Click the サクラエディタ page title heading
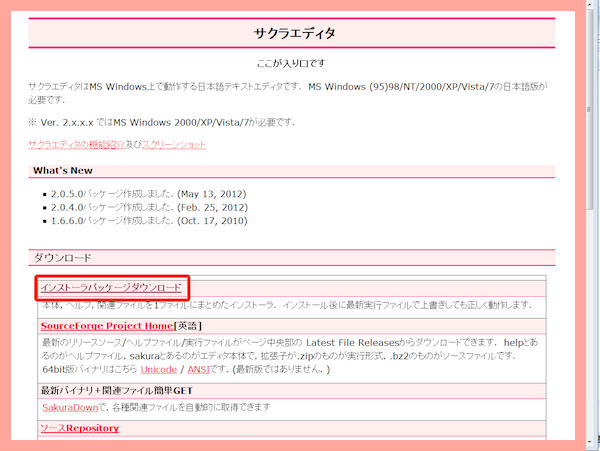Screen dimensions: 600x451 [294, 33]
